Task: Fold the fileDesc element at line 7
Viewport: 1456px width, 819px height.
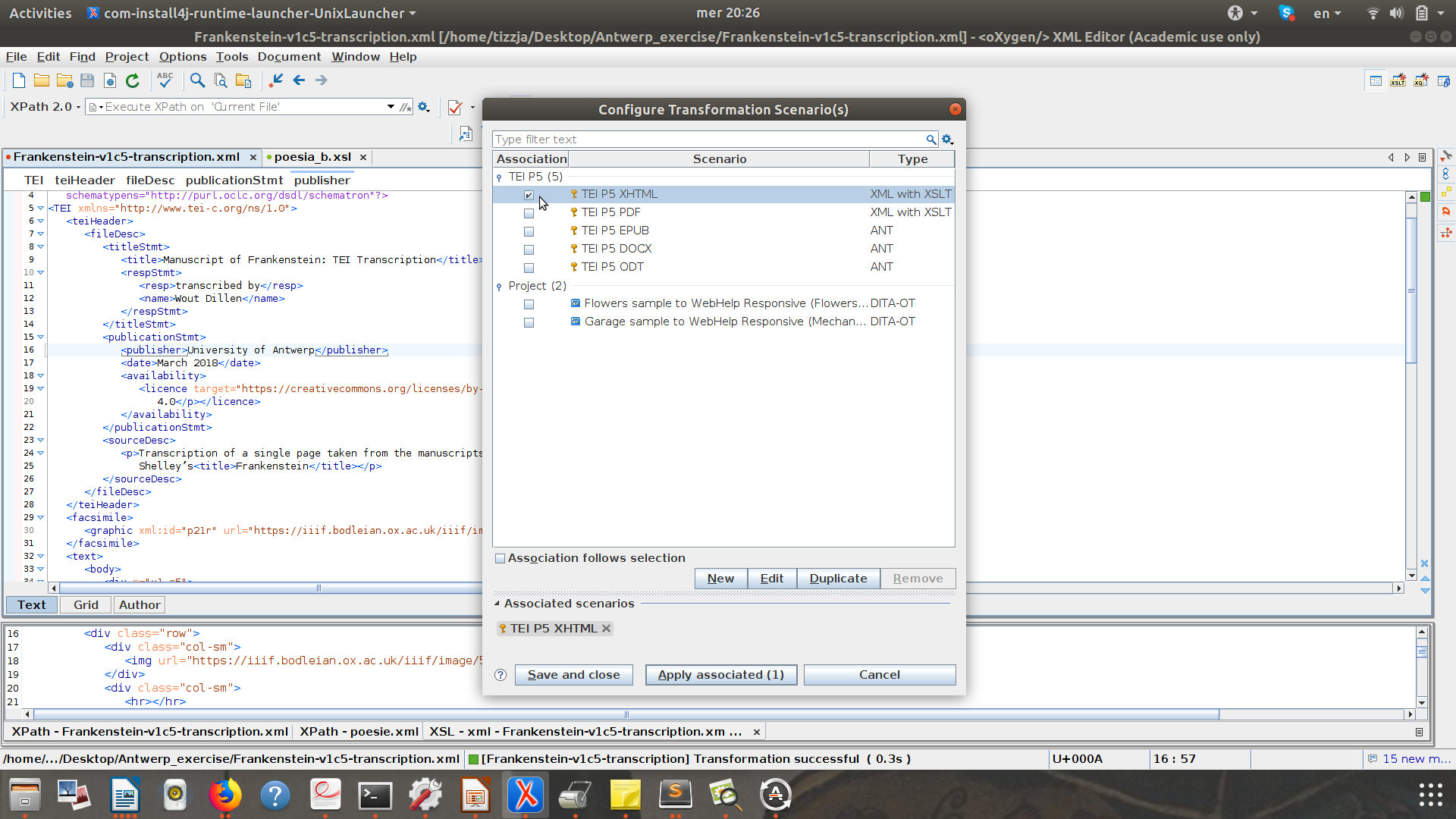Action: pos(40,234)
